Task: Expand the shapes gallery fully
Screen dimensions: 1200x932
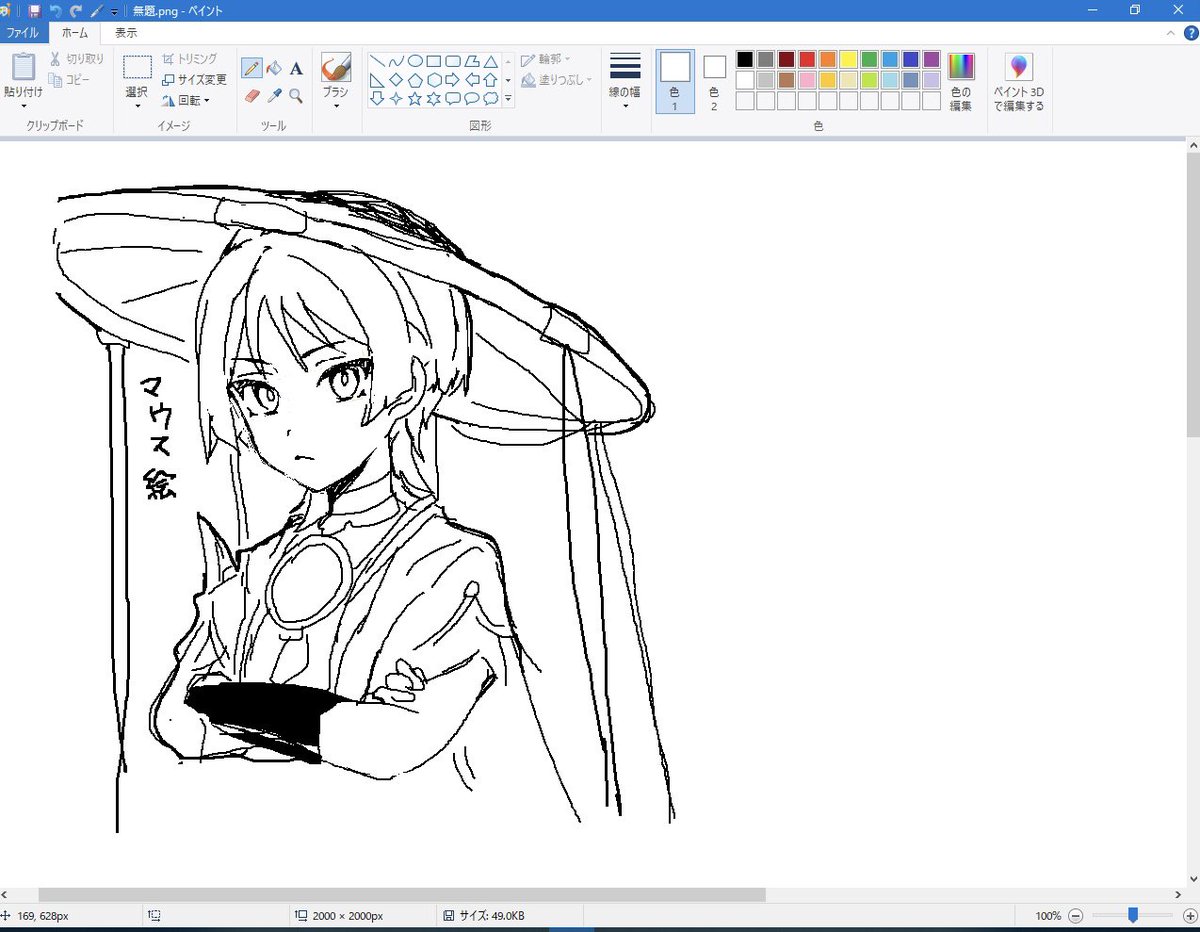Action: 508,98
